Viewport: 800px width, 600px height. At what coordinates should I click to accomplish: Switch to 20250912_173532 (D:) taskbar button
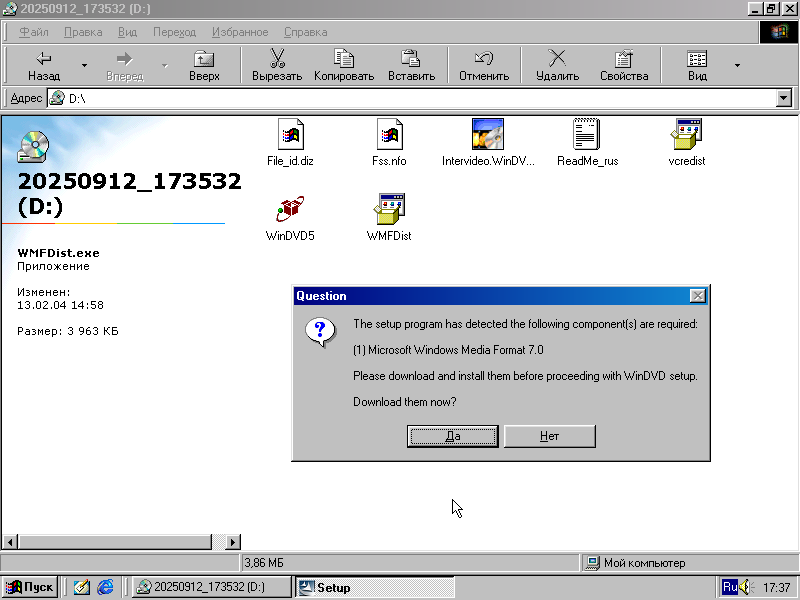point(212,587)
